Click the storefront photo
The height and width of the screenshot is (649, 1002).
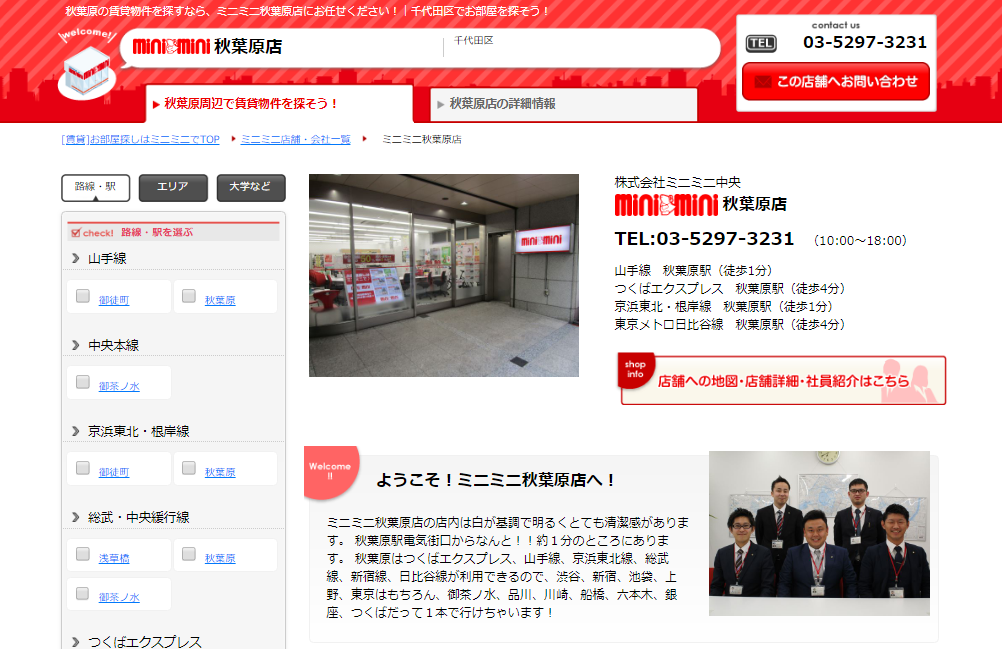tap(444, 275)
